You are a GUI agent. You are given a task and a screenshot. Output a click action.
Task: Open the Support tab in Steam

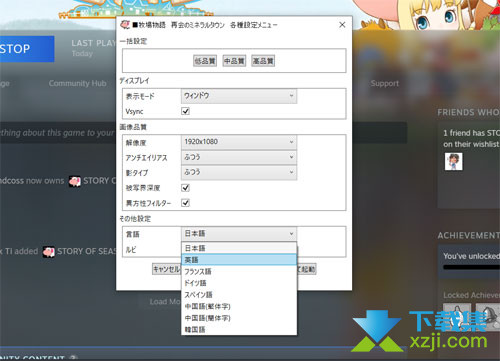[385, 83]
